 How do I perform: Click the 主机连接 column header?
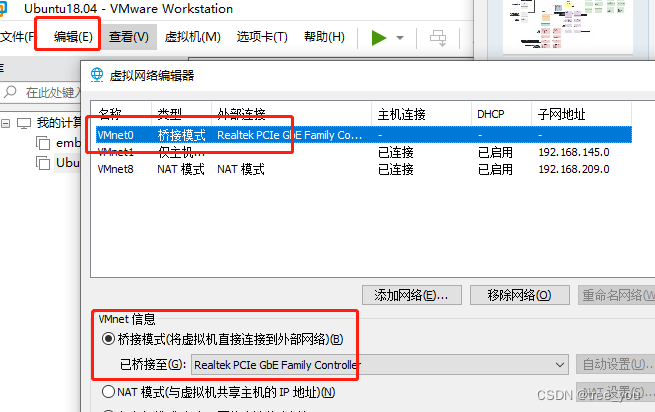421,114
